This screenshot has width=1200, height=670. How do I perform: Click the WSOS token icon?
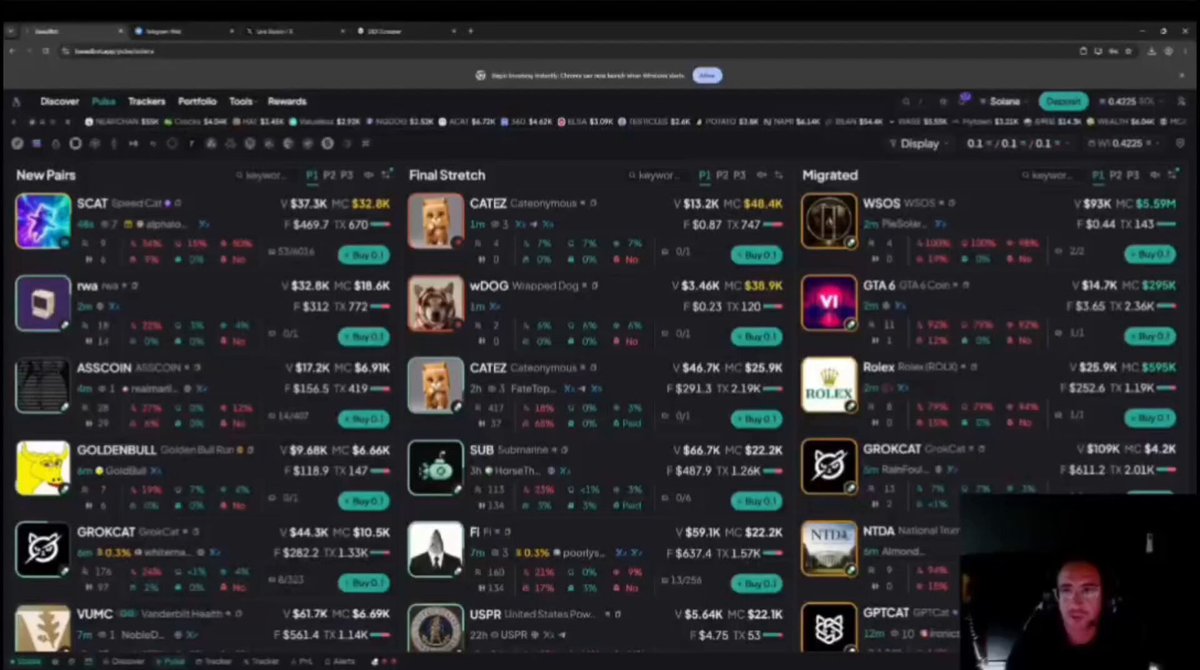829,221
